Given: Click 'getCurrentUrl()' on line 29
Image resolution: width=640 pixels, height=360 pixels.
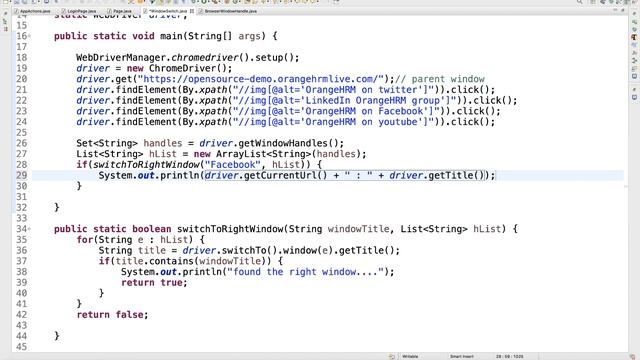Looking at the screenshot, I should (x=285, y=176).
